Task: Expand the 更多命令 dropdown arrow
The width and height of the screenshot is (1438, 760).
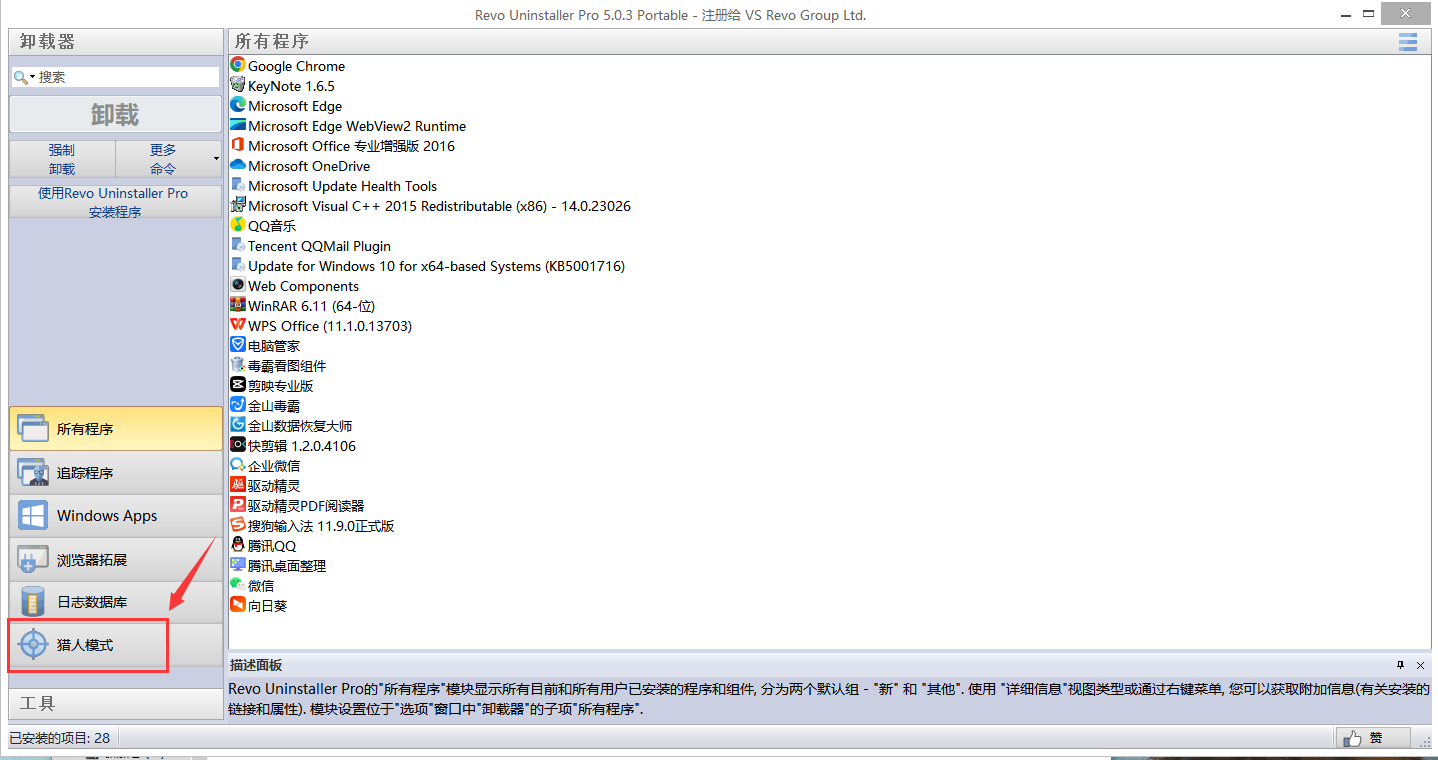Action: click(216, 159)
